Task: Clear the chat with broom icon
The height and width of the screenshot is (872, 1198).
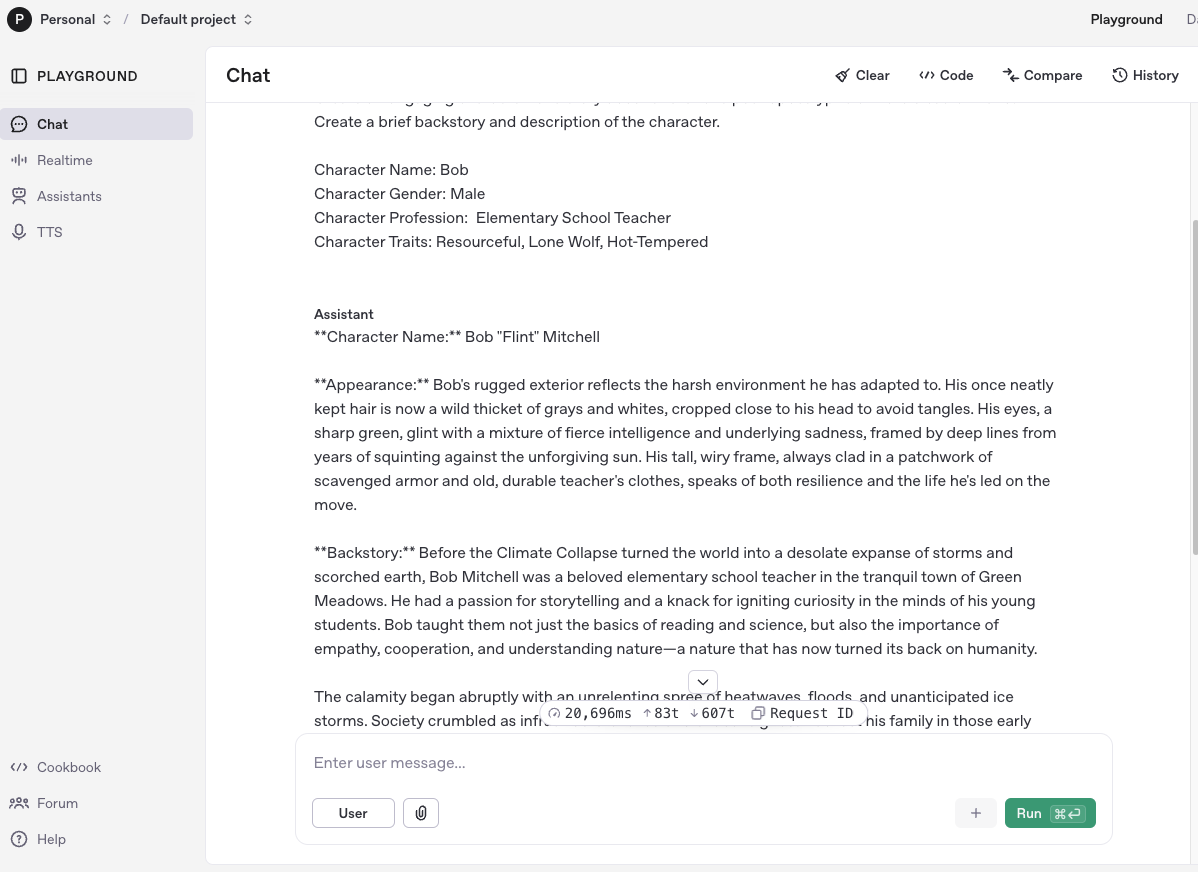Action: (862, 75)
